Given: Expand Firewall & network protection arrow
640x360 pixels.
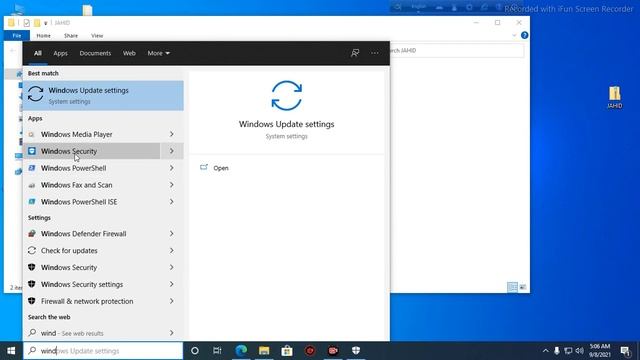Looking at the screenshot, I should coord(172,301).
